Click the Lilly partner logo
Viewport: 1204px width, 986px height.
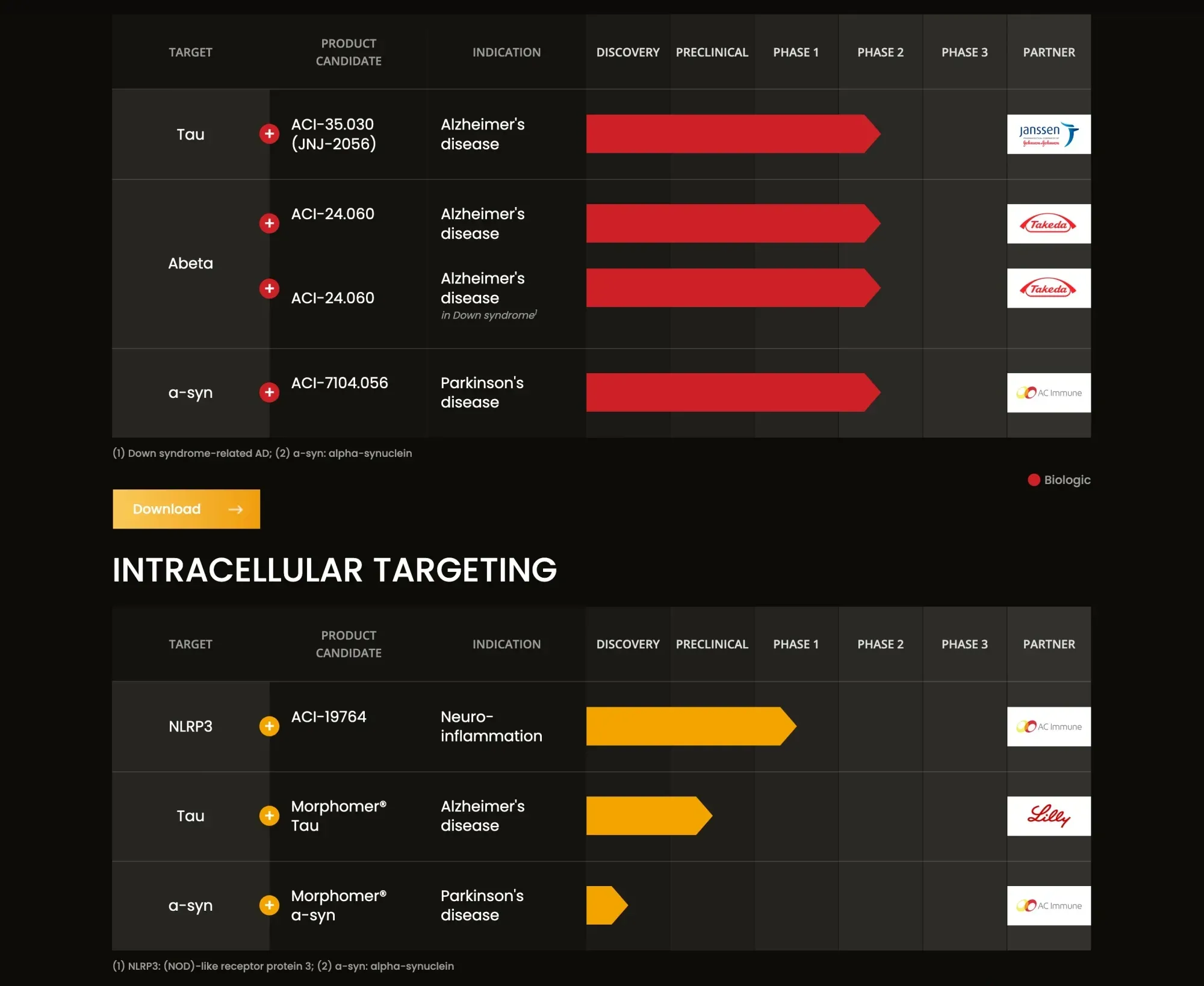click(x=1048, y=816)
